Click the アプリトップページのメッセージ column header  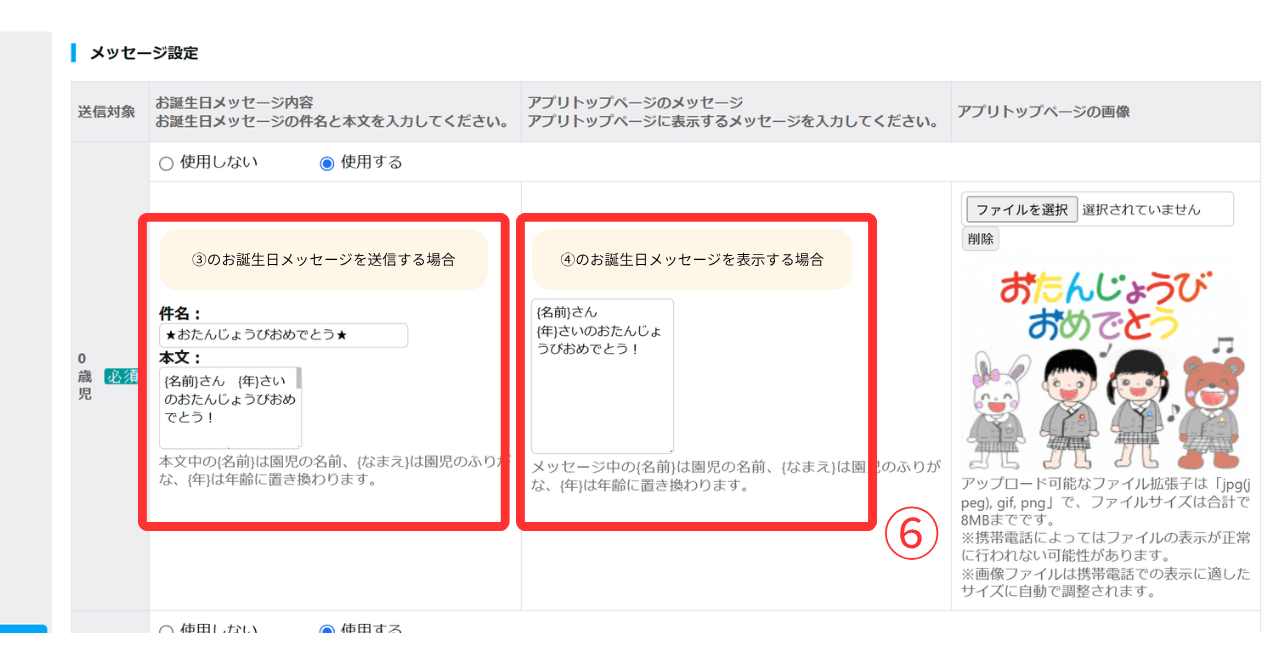[x=635, y=102]
